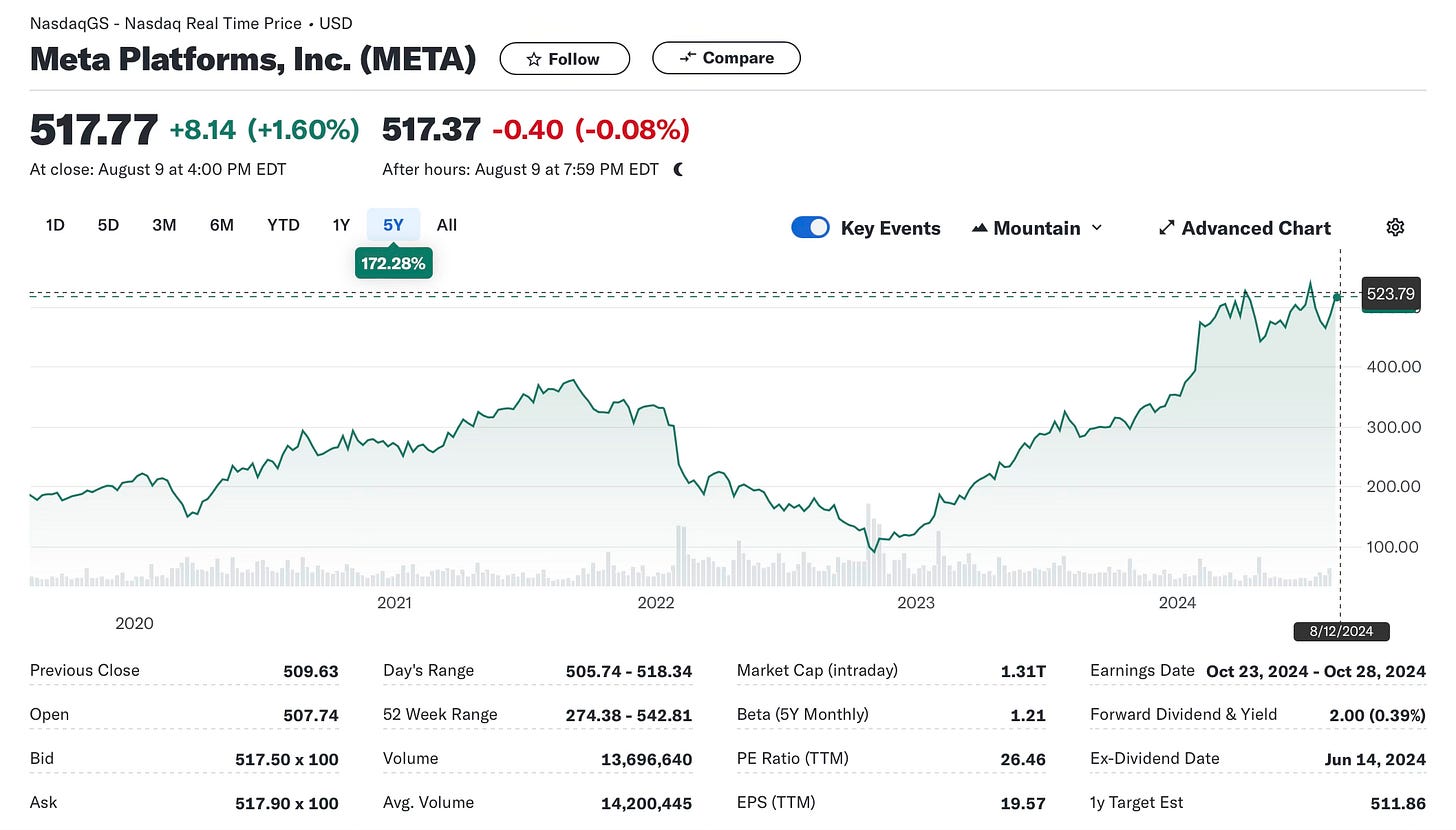Toggle the Key Events switch
1456x830 pixels.
(x=810, y=227)
